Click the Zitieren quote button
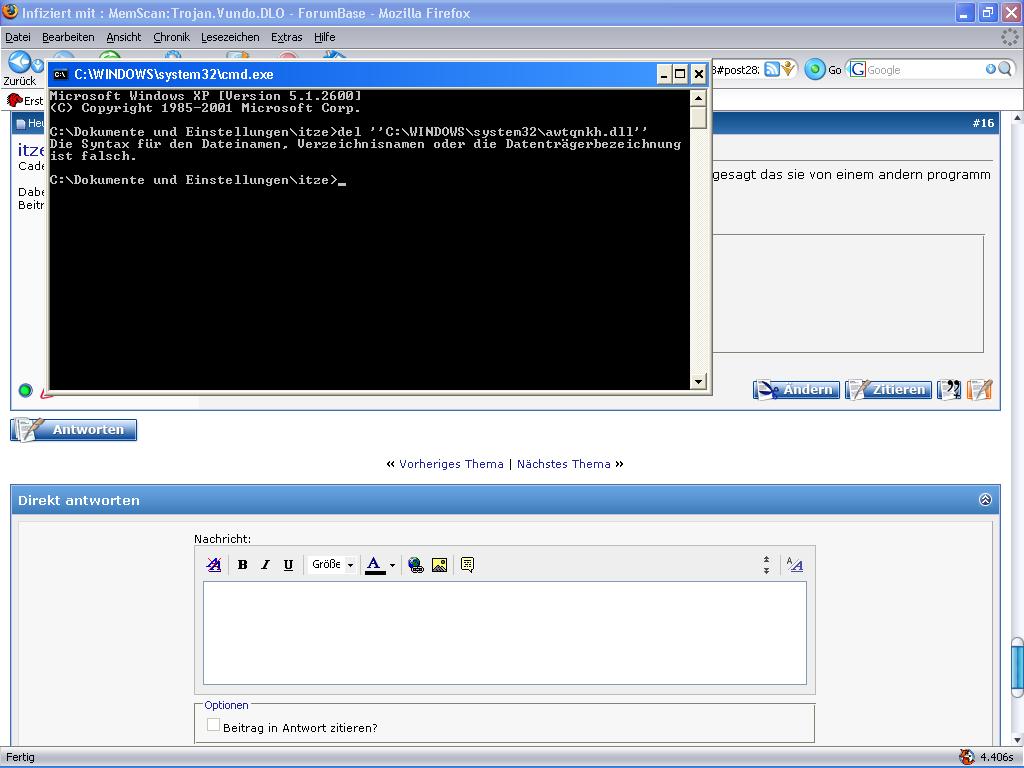 pos(888,389)
